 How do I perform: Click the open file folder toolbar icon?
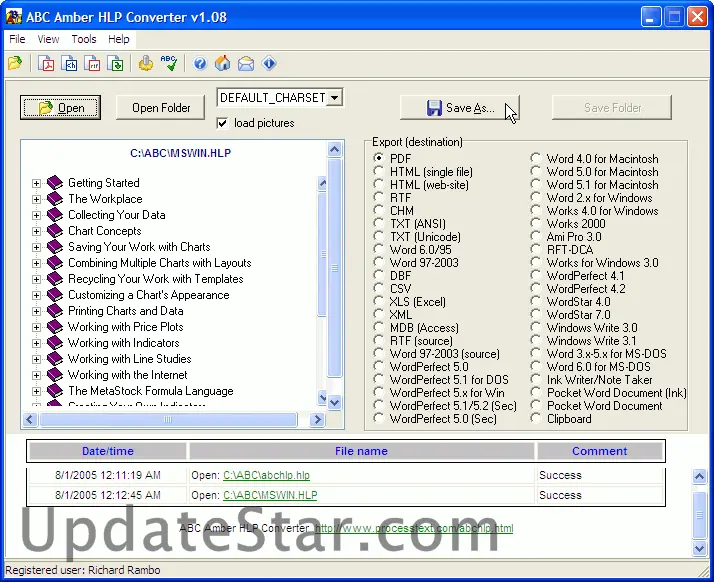pyautogui.click(x=15, y=63)
